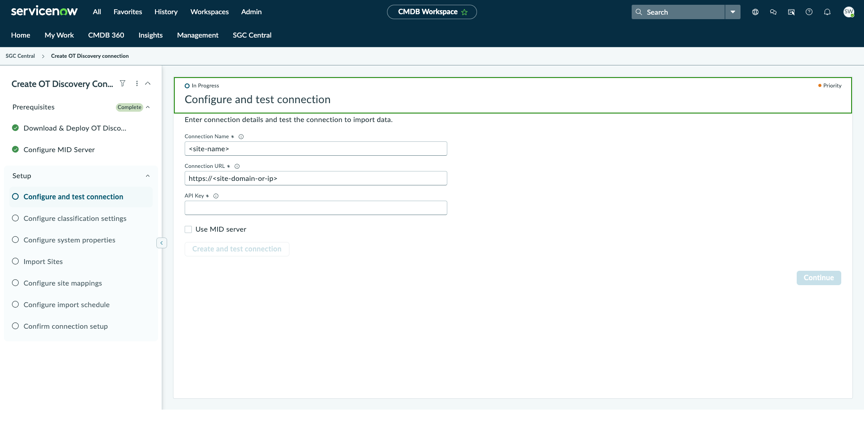Click info icon beside Connection Name
Screen dimensions: 864x431
click(241, 136)
